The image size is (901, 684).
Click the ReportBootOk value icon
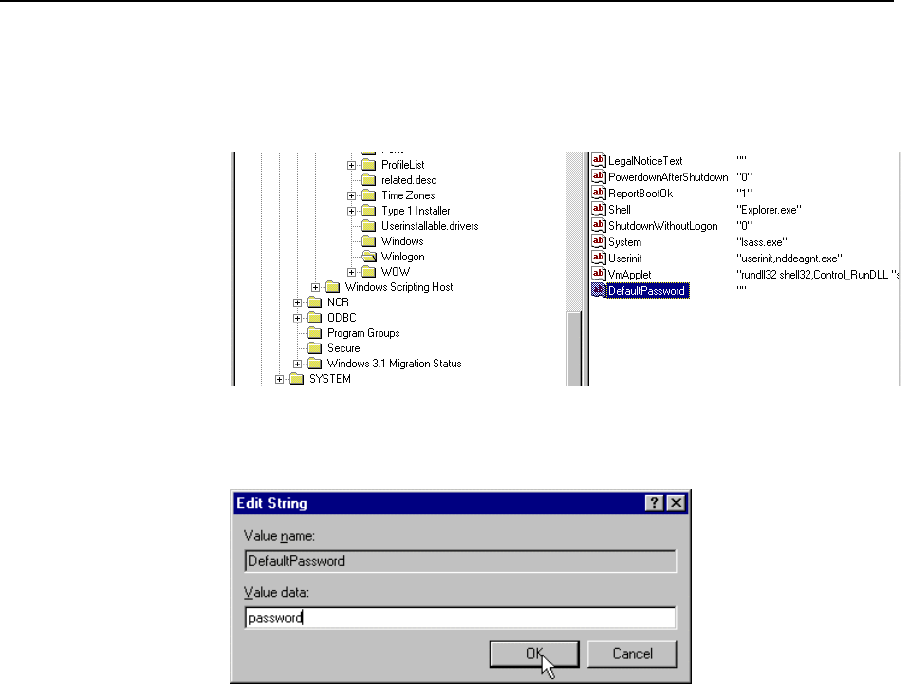[598, 193]
